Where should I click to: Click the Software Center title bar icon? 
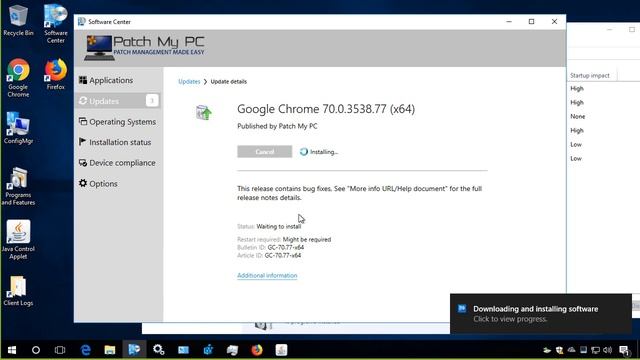[x=82, y=22]
